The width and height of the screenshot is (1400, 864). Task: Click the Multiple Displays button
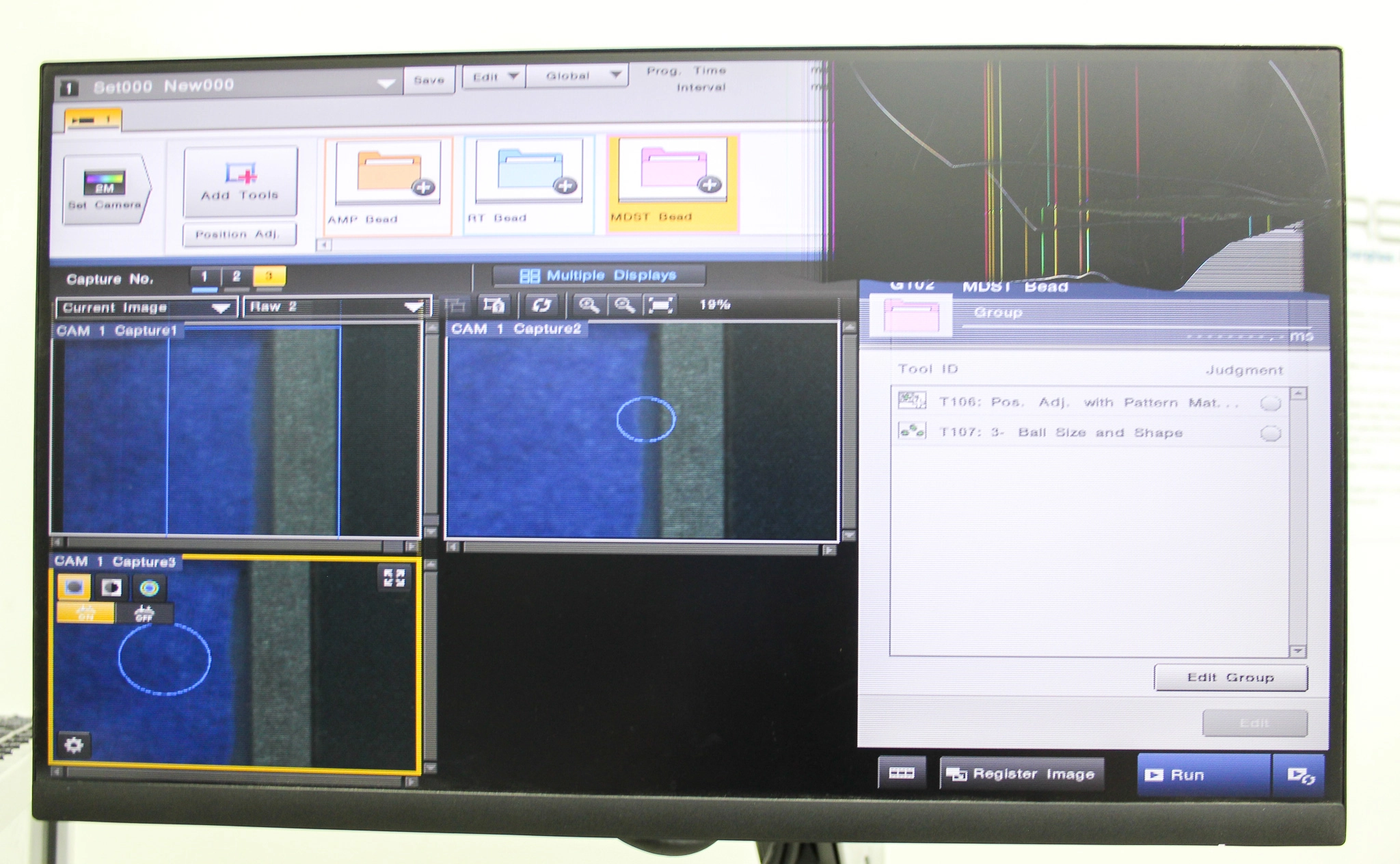tap(599, 275)
